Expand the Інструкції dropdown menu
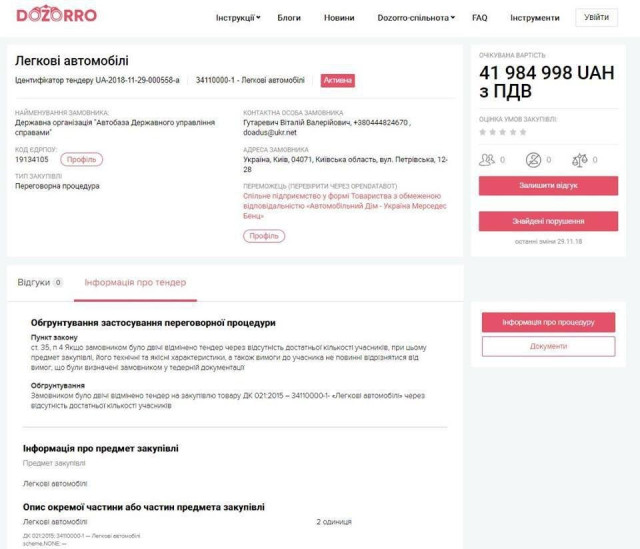 click(238, 18)
